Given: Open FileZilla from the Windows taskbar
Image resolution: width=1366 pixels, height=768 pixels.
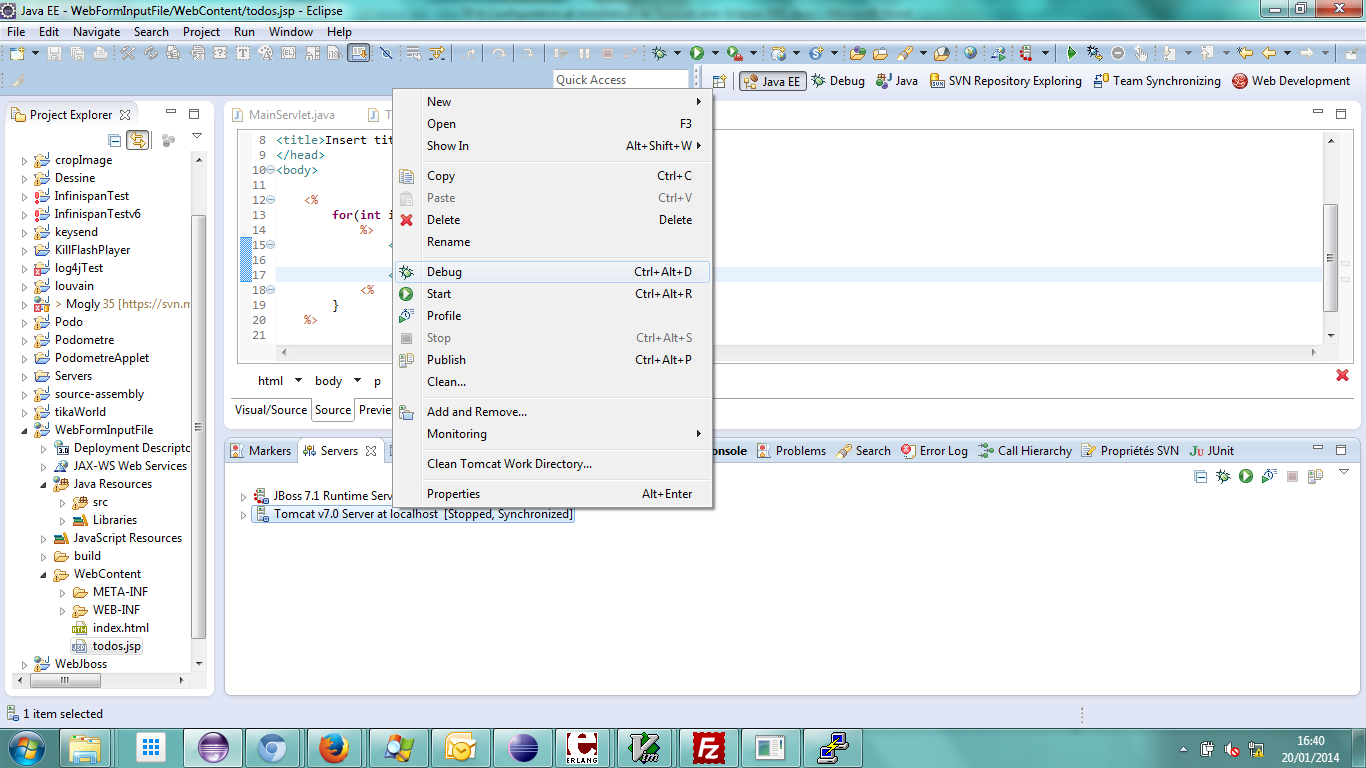Looking at the screenshot, I should pos(709,747).
